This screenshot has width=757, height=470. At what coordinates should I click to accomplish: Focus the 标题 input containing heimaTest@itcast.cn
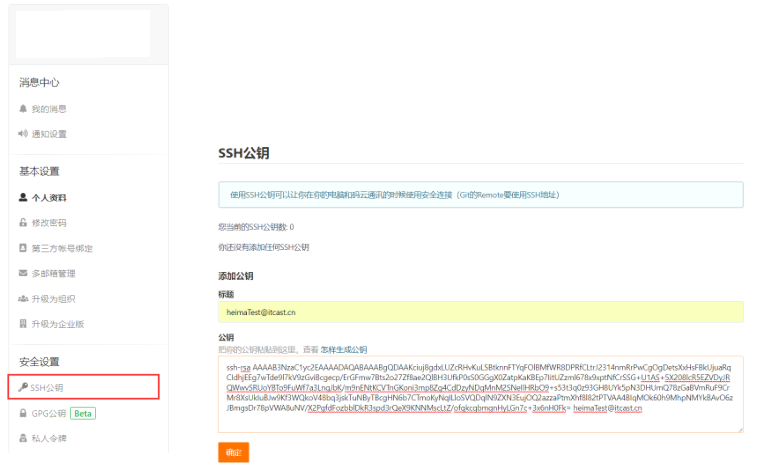pos(481,312)
